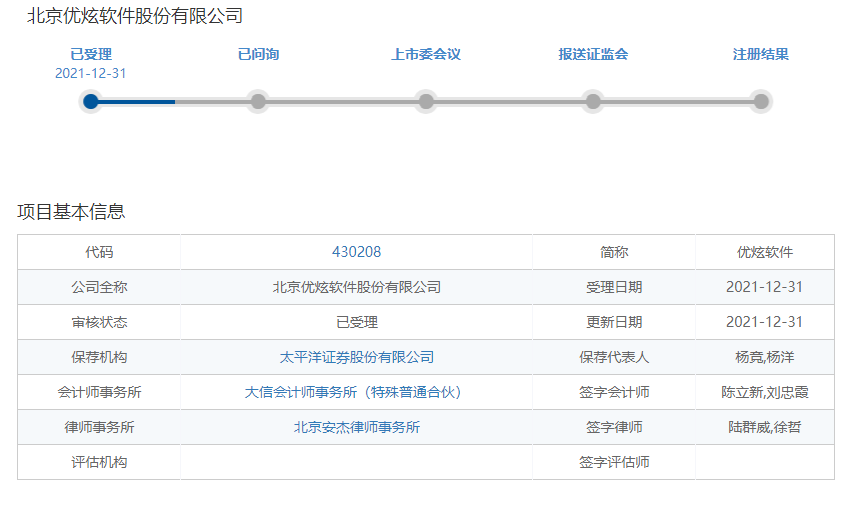Select the grey 已问询 timeline node
Viewport: 854px width, 505px height.
point(258,101)
